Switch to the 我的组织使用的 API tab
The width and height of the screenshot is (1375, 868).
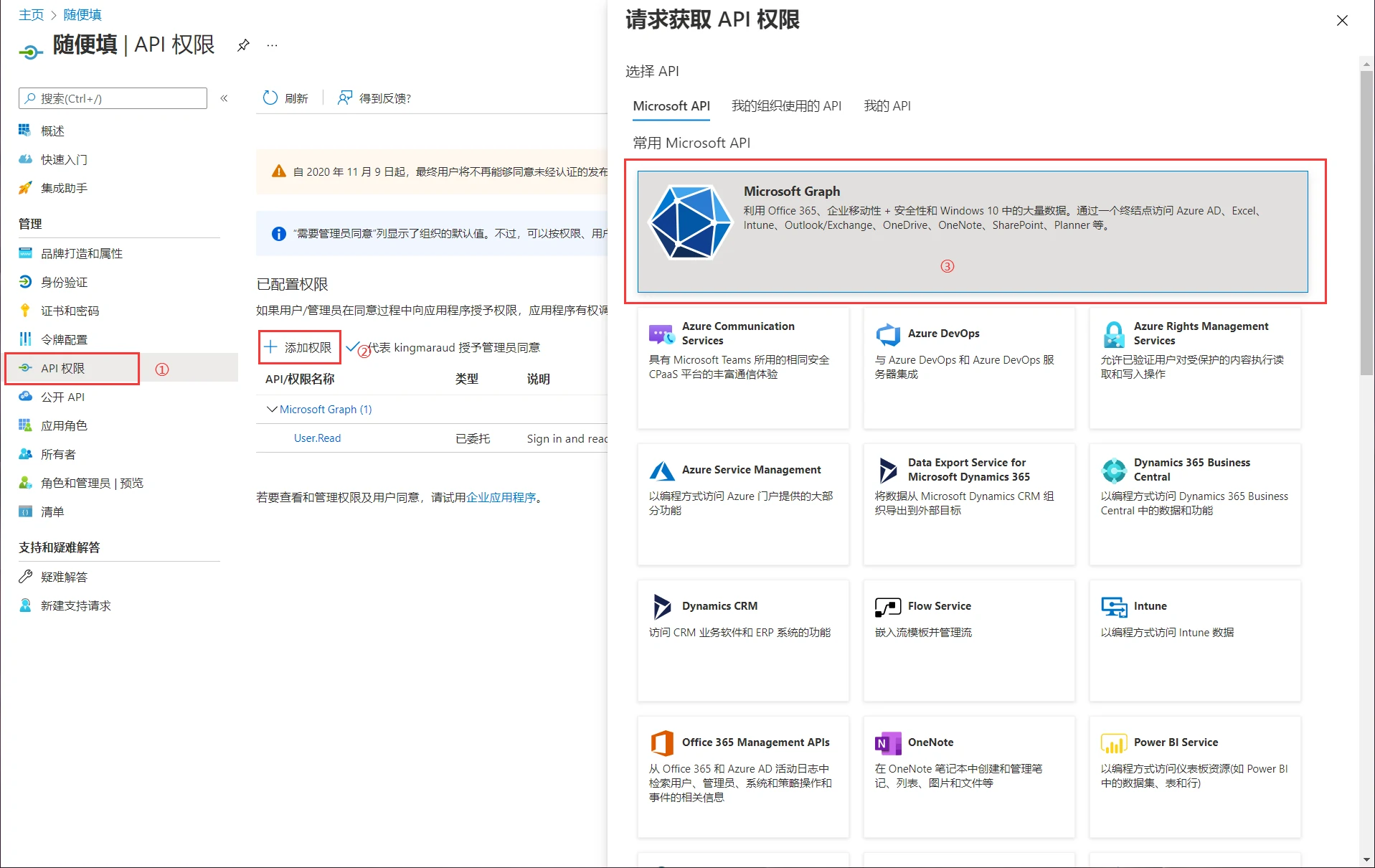point(786,106)
